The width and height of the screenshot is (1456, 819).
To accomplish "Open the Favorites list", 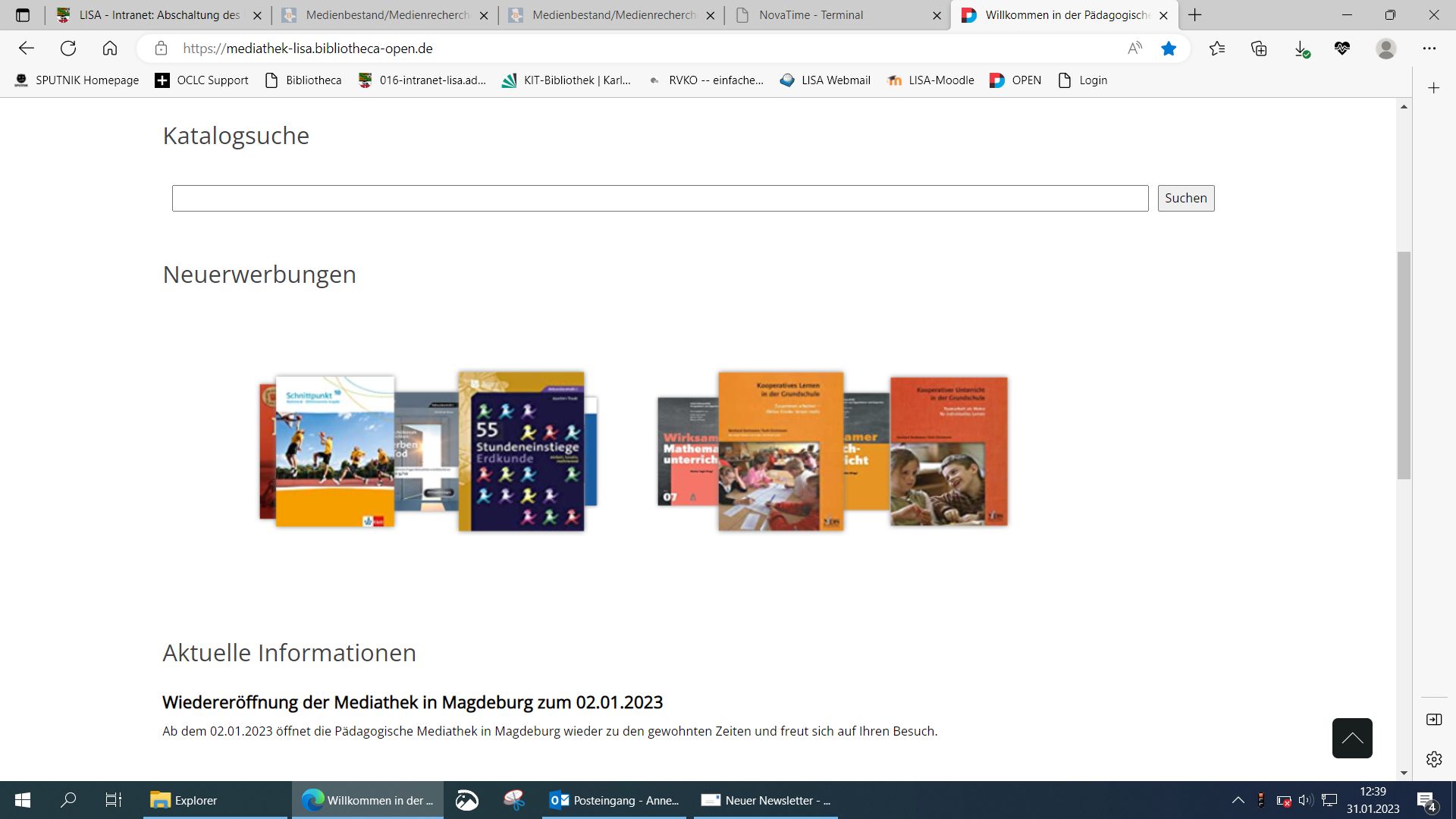I will click(1217, 49).
